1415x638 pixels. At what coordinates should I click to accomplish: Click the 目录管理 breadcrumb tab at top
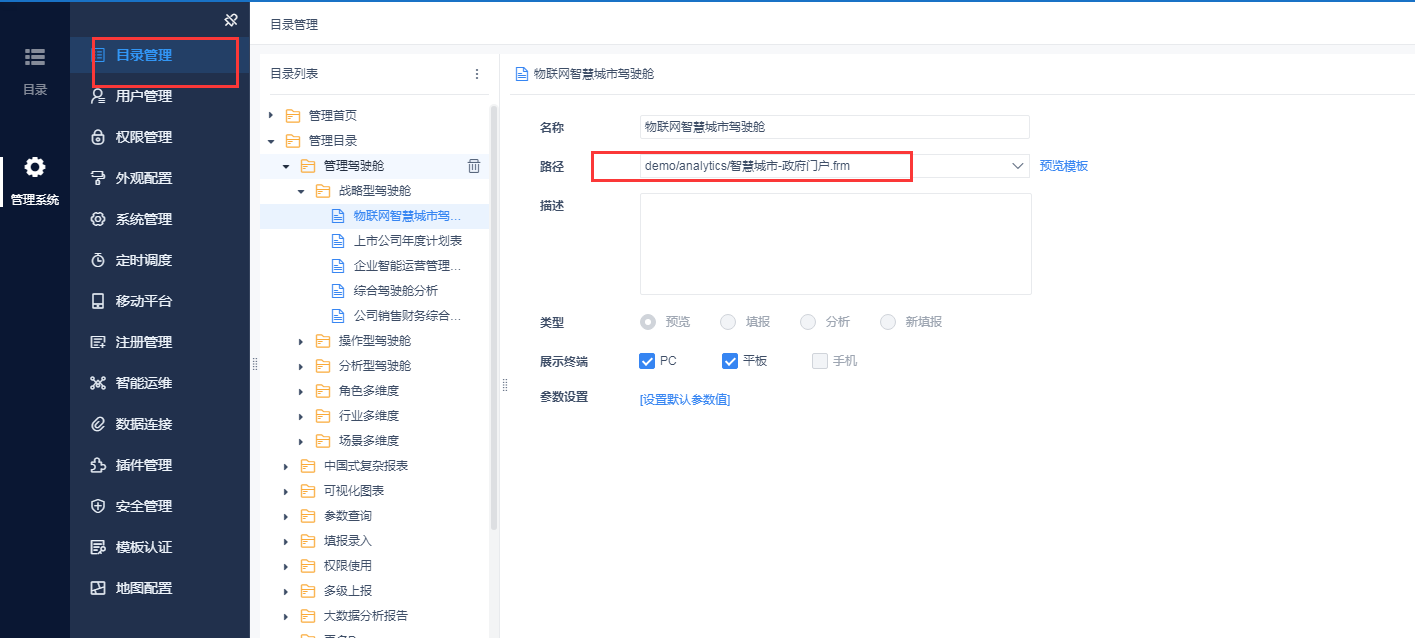294,24
